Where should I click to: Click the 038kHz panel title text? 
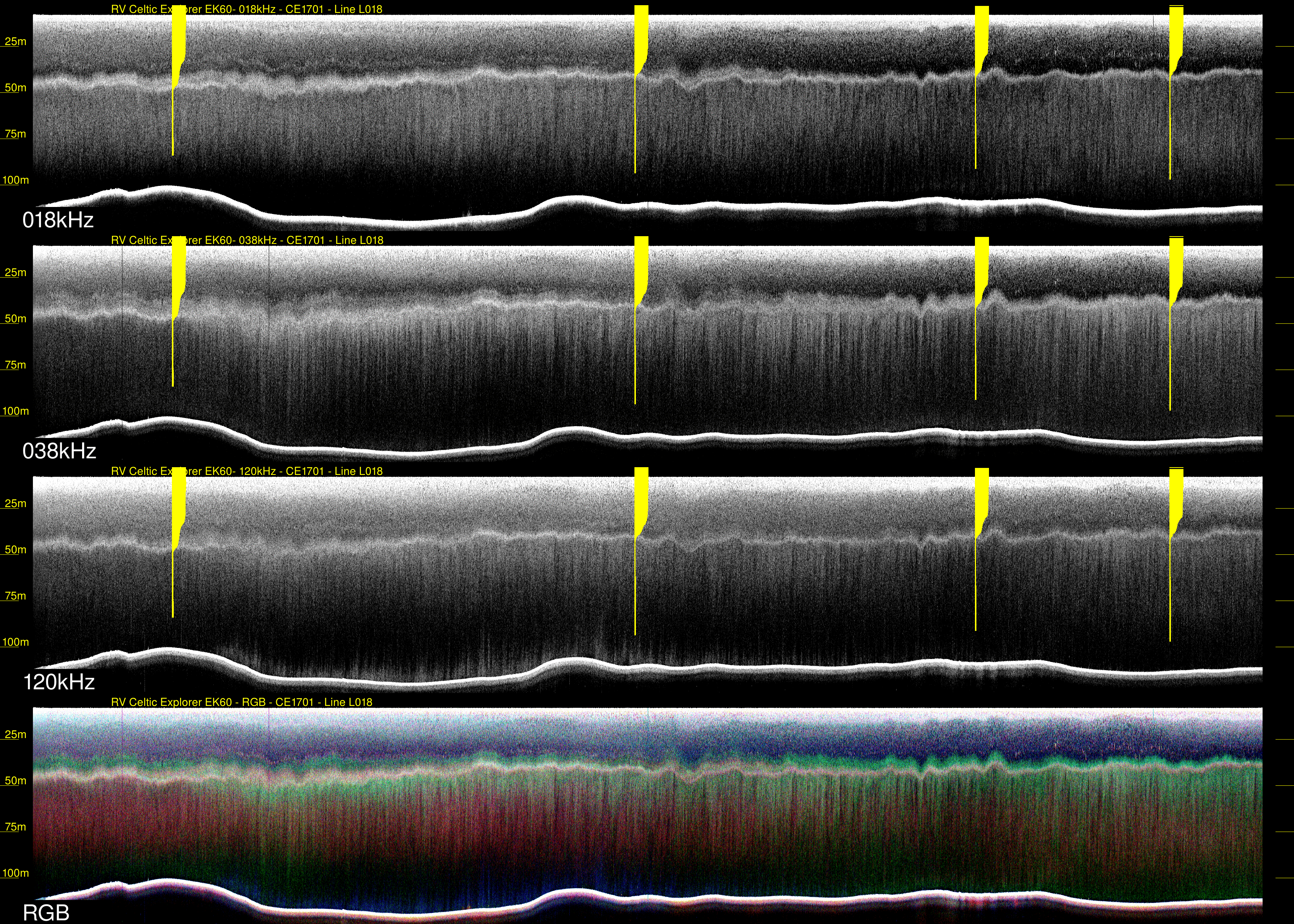click(247, 240)
